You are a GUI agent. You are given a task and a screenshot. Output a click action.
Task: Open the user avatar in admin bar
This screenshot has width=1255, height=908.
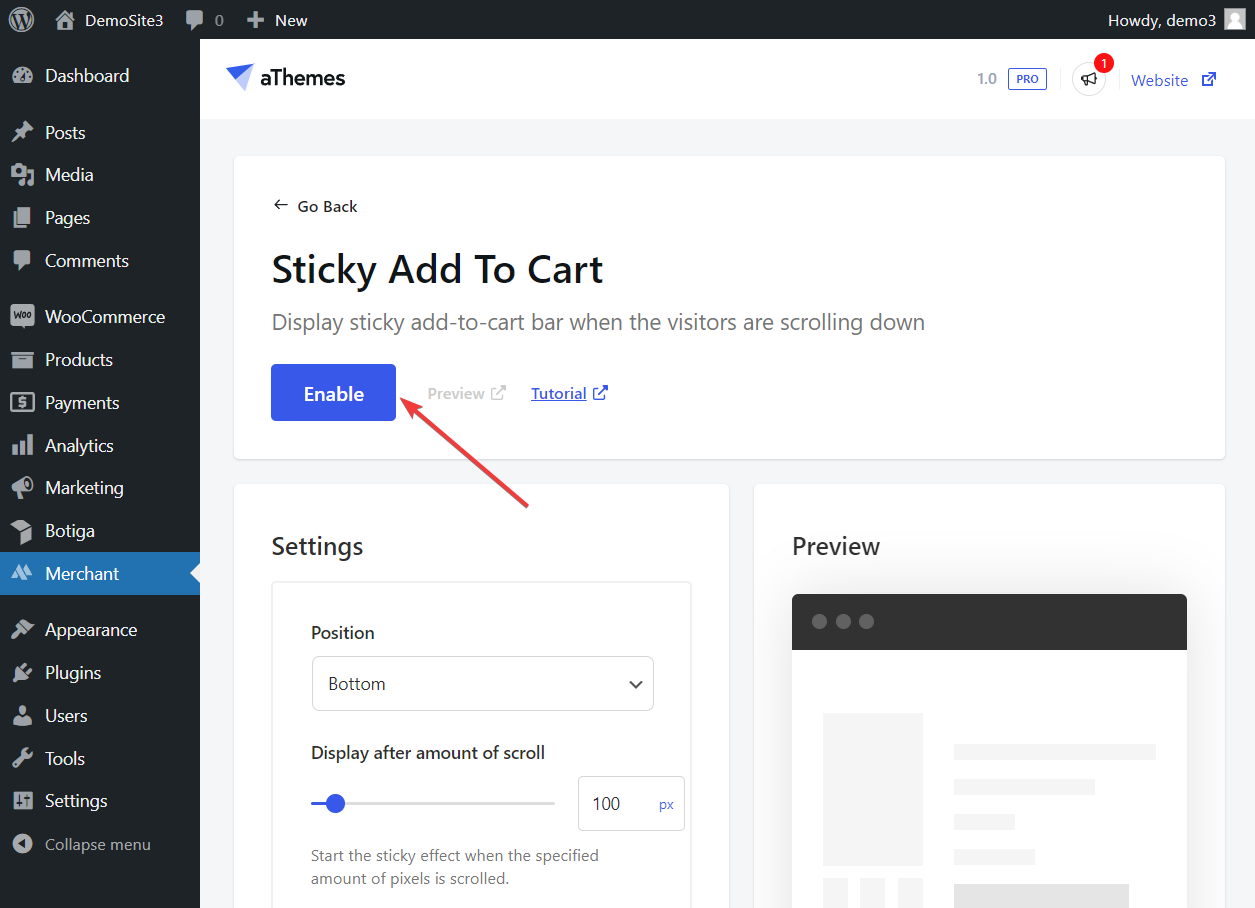tap(1235, 20)
